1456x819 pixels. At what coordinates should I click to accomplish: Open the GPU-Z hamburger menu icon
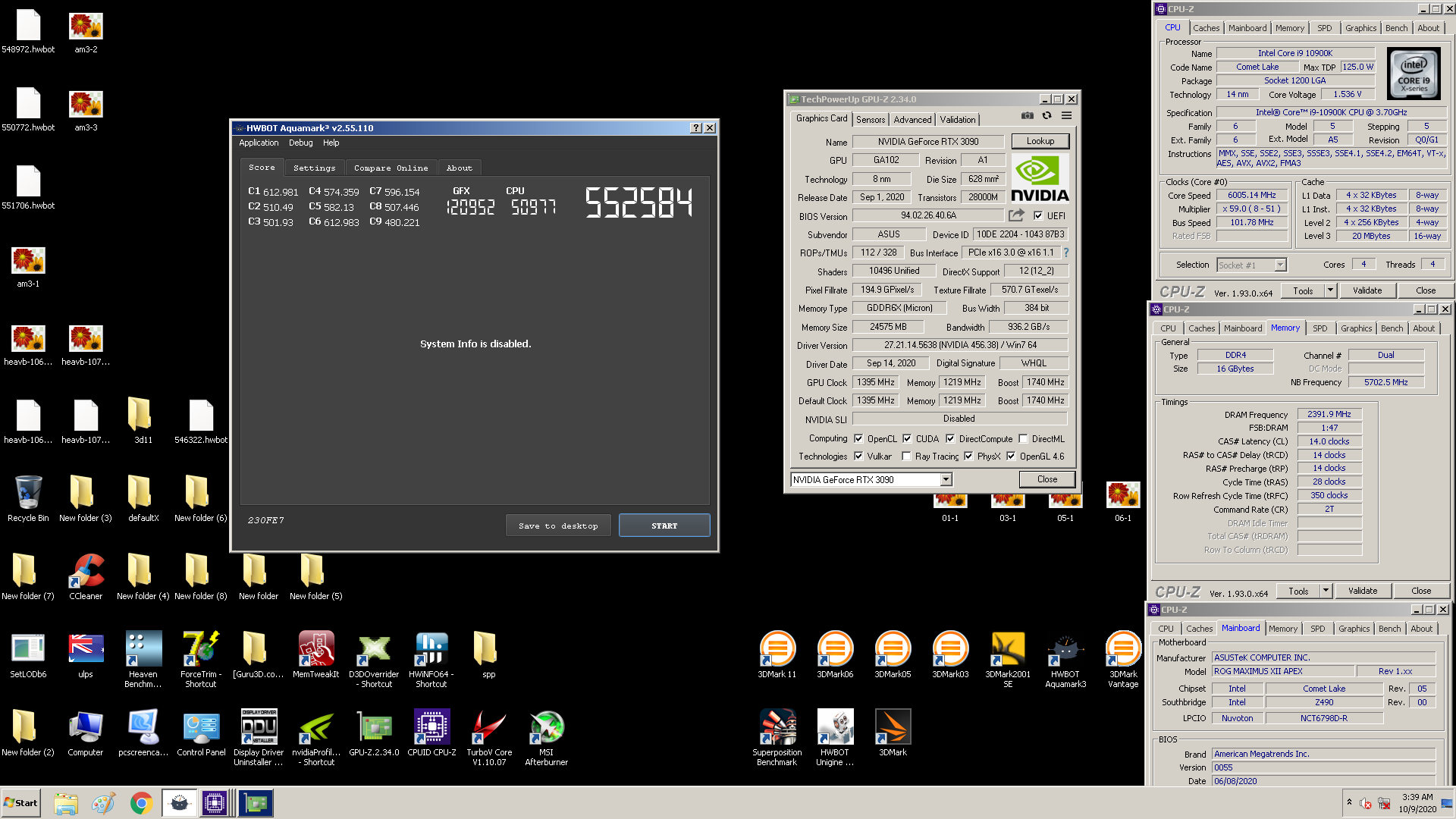1066,115
